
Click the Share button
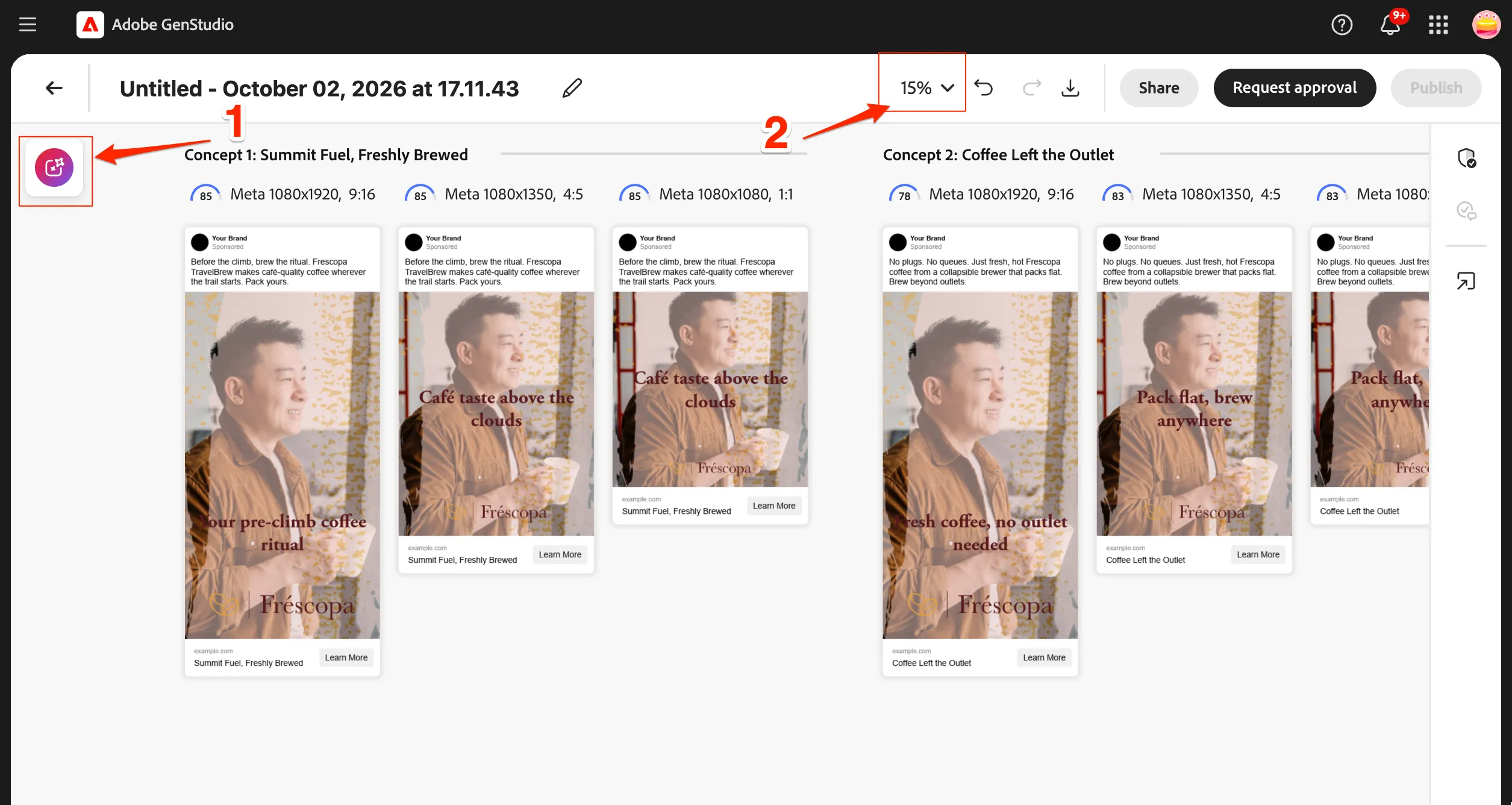pos(1158,88)
